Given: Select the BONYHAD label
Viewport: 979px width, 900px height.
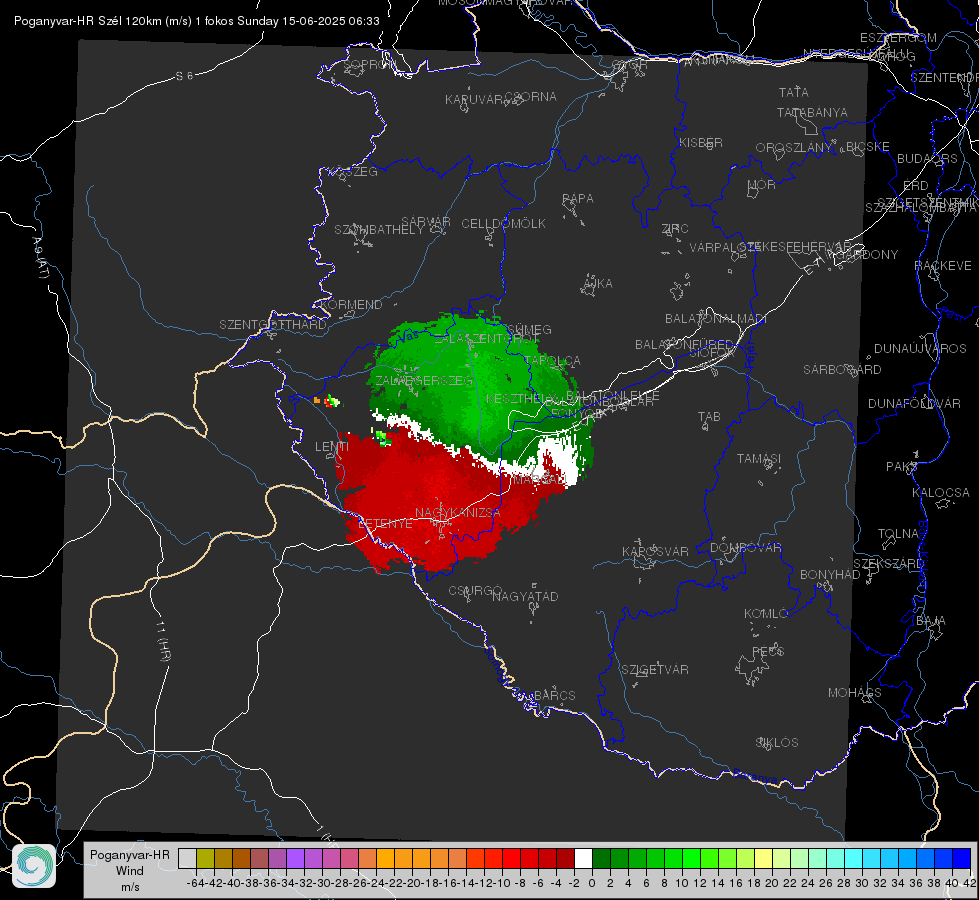Looking at the screenshot, I should click(x=830, y=575).
